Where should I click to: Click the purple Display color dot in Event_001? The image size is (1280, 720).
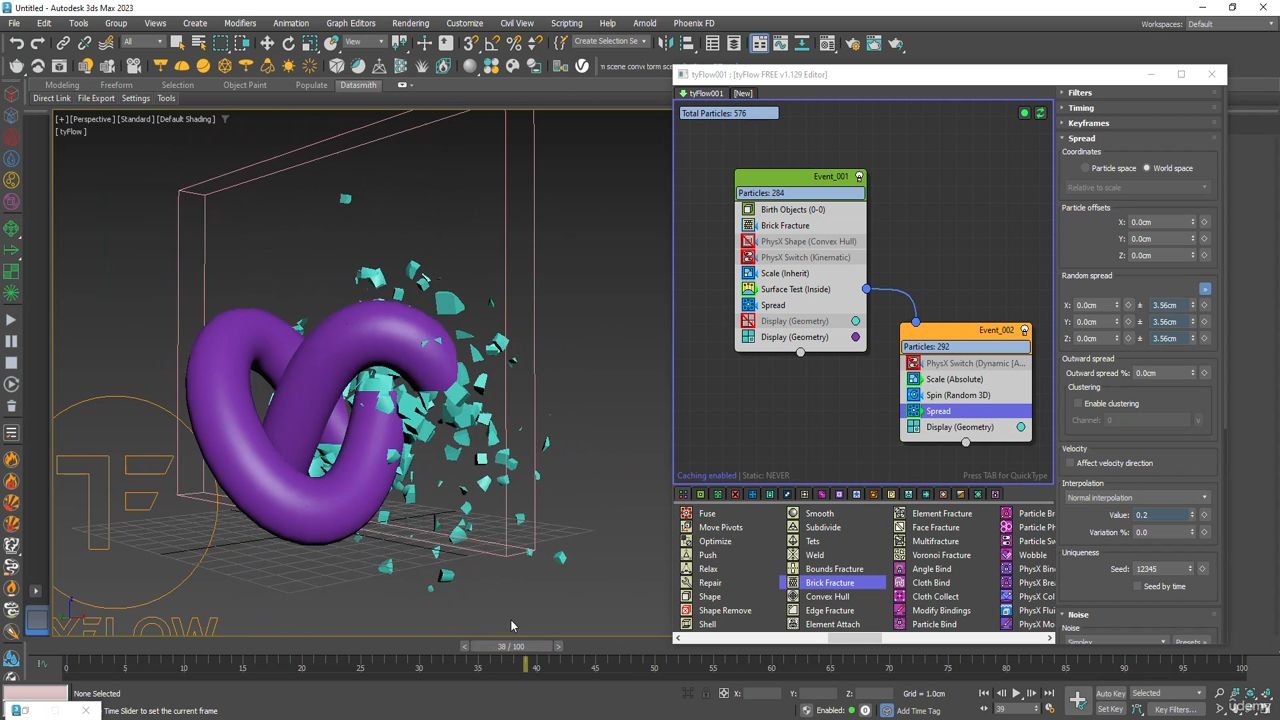[855, 337]
